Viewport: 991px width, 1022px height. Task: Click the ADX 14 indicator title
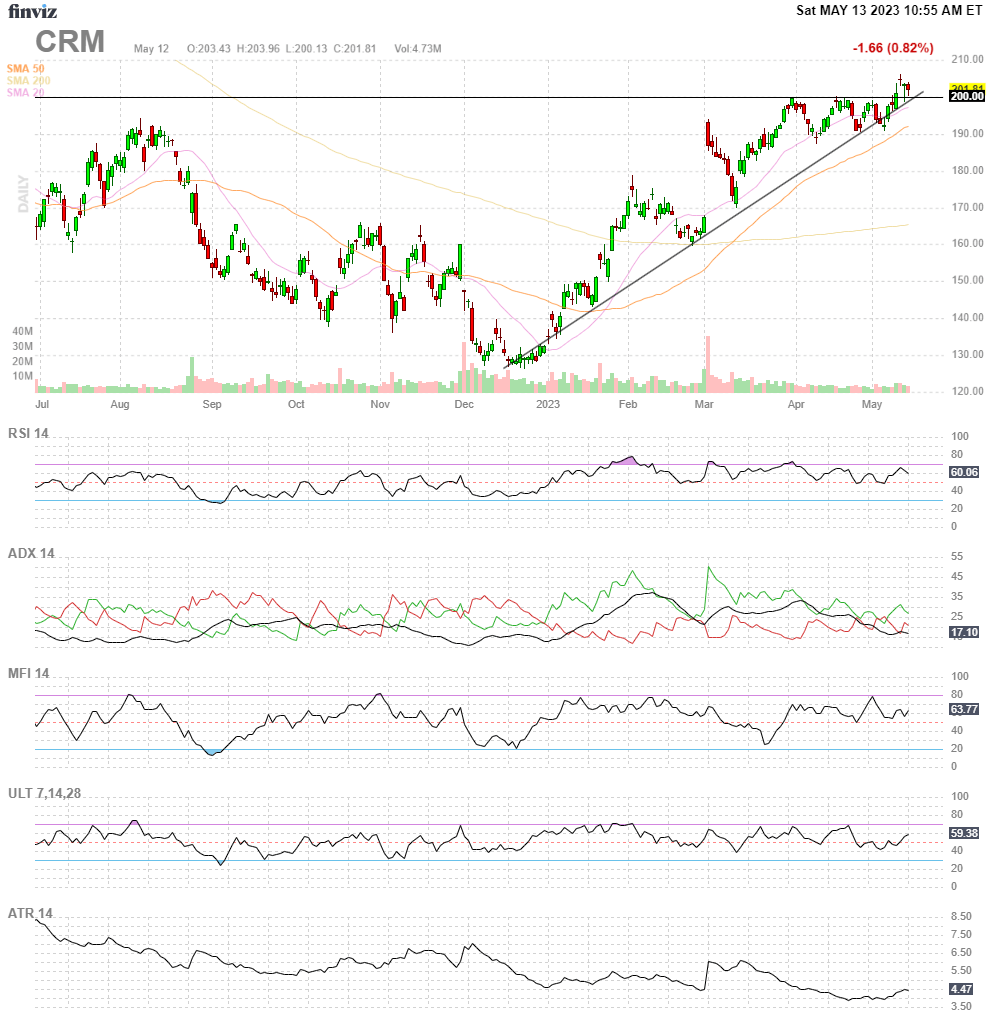[x=31, y=553]
